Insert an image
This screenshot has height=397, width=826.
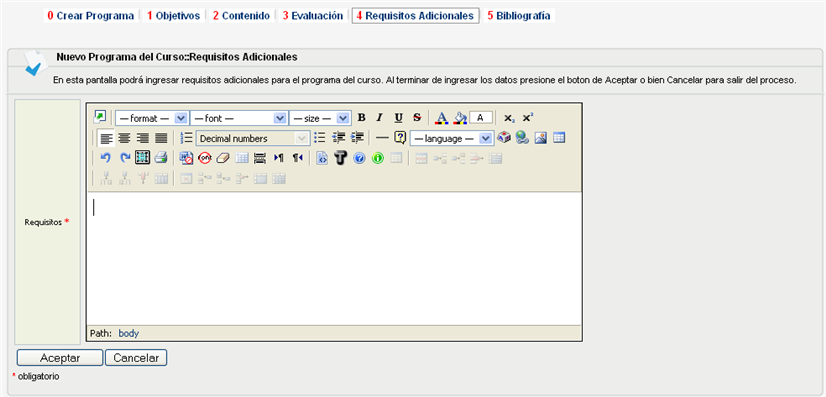(540, 138)
